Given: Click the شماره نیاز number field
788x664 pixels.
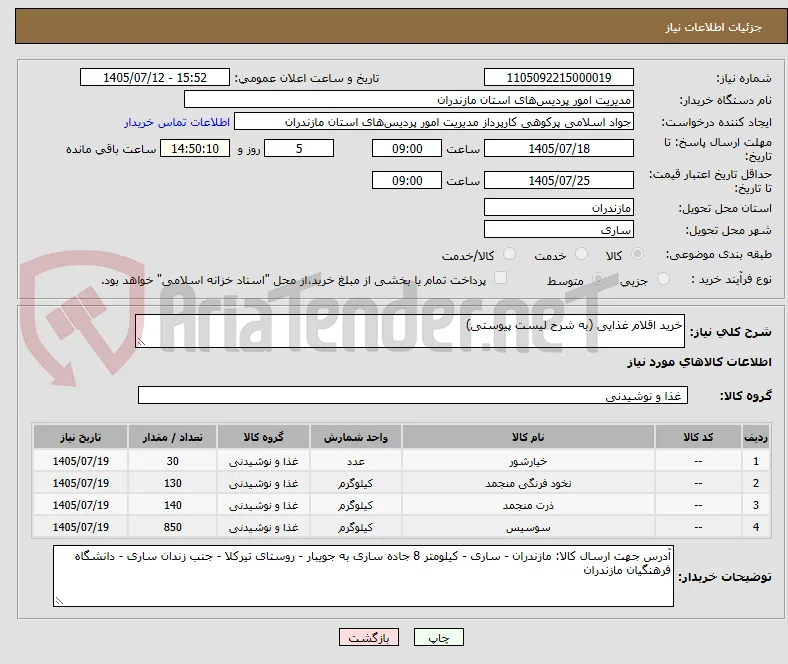Looking at the screenshot, I should click(559, 77).
